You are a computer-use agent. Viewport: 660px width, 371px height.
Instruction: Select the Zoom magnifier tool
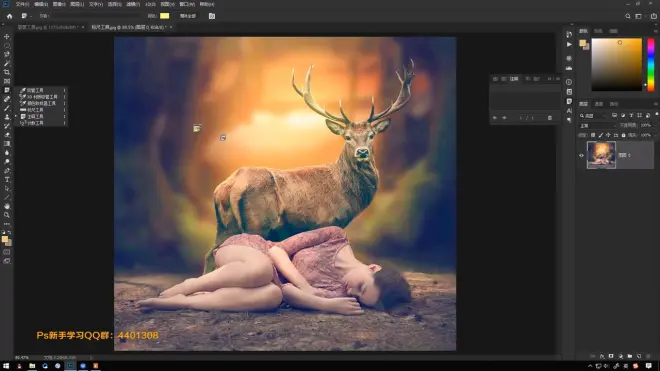(x=7, y=215)
